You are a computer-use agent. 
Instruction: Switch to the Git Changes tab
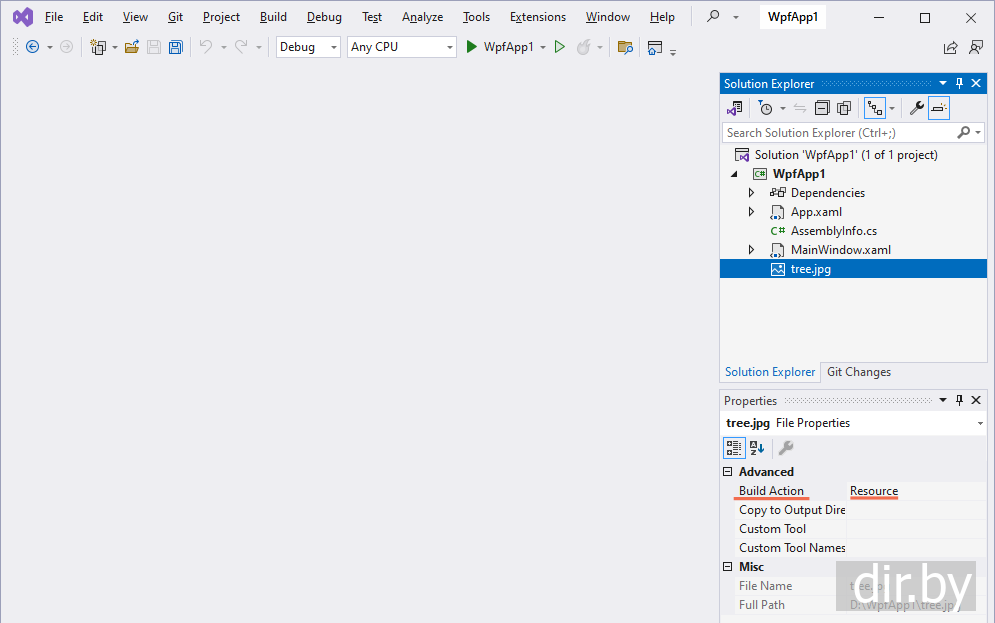pos(858,372)
